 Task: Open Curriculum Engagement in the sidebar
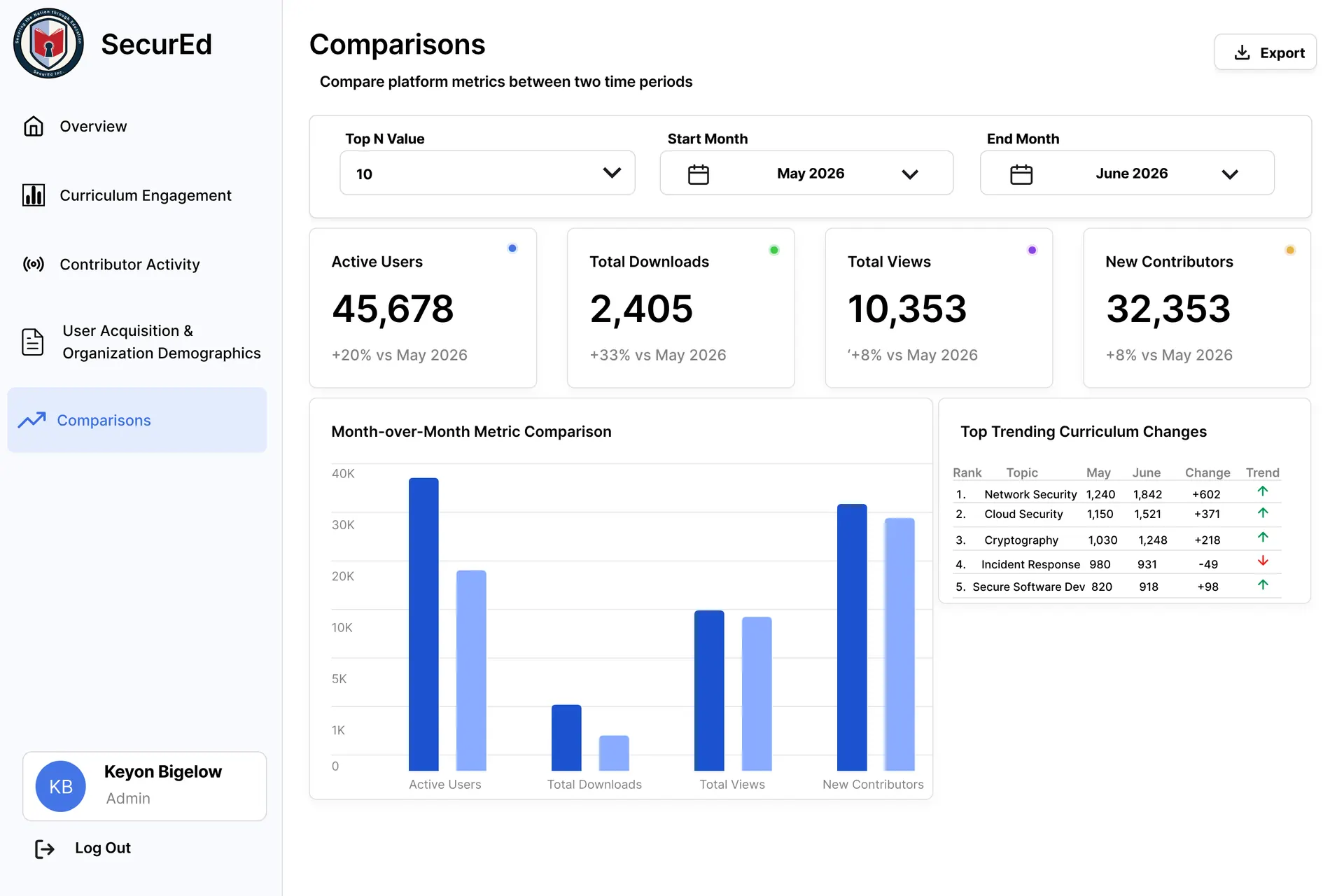coord(146,195)
